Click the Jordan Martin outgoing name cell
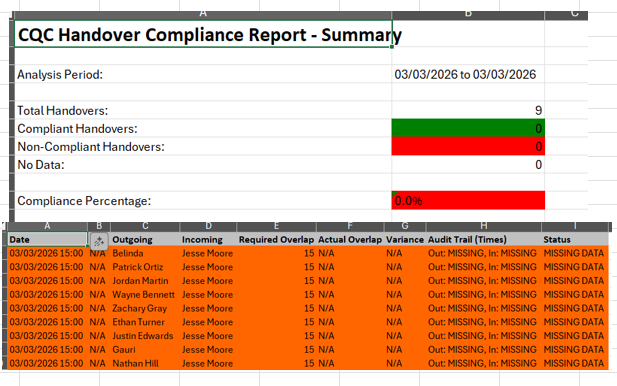Viewport: 617px width, 386px height. pyautogui.click(x=145, y=281)
